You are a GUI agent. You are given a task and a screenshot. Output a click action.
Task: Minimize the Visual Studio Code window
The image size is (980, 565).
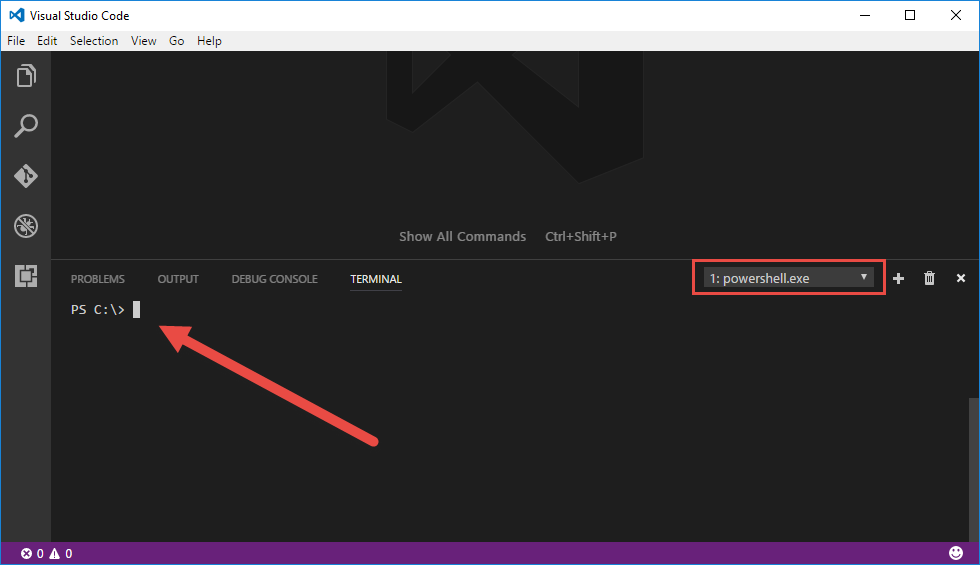[865, 15]
